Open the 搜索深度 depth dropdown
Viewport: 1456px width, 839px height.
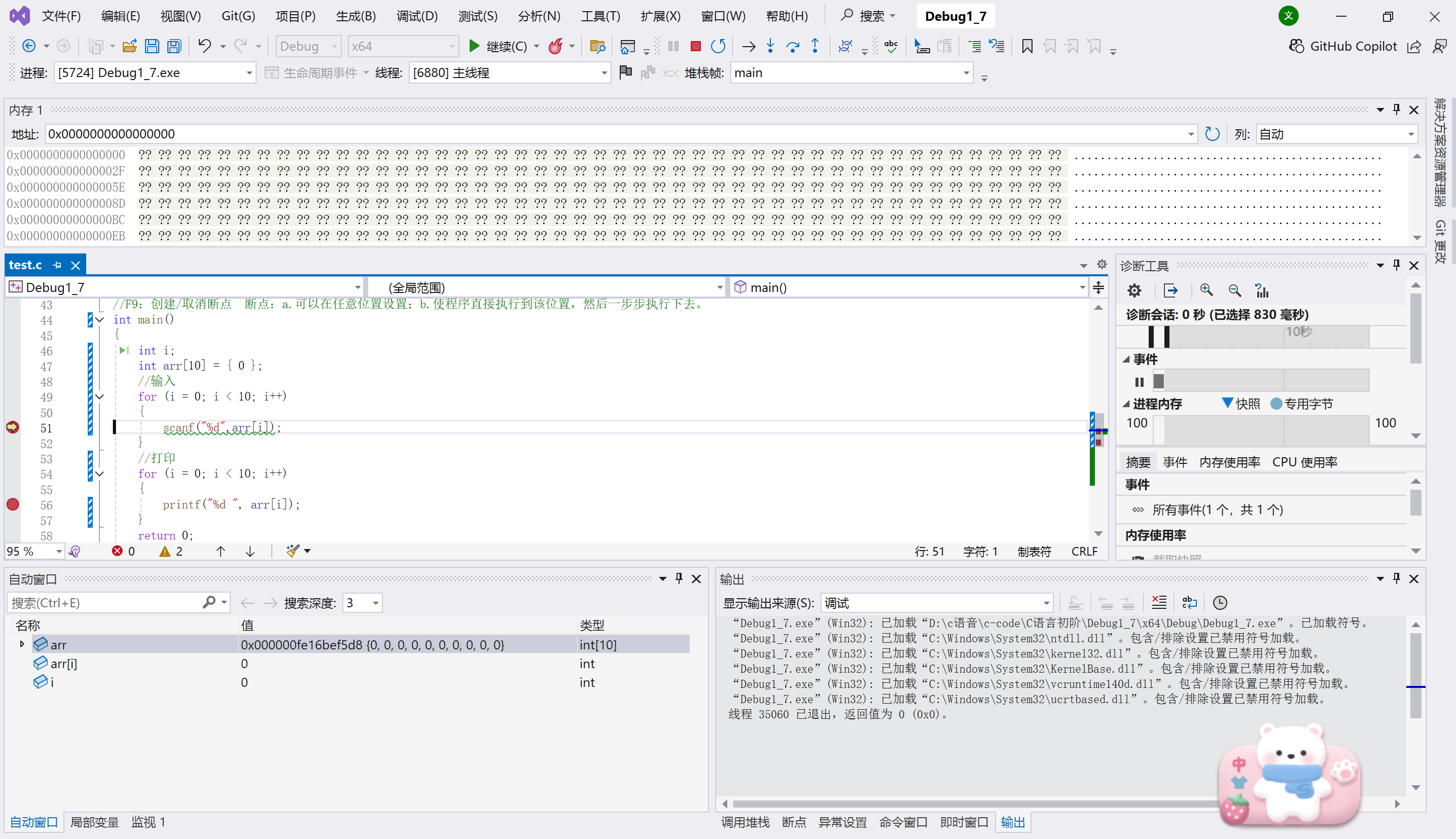[x=375, y=603]
